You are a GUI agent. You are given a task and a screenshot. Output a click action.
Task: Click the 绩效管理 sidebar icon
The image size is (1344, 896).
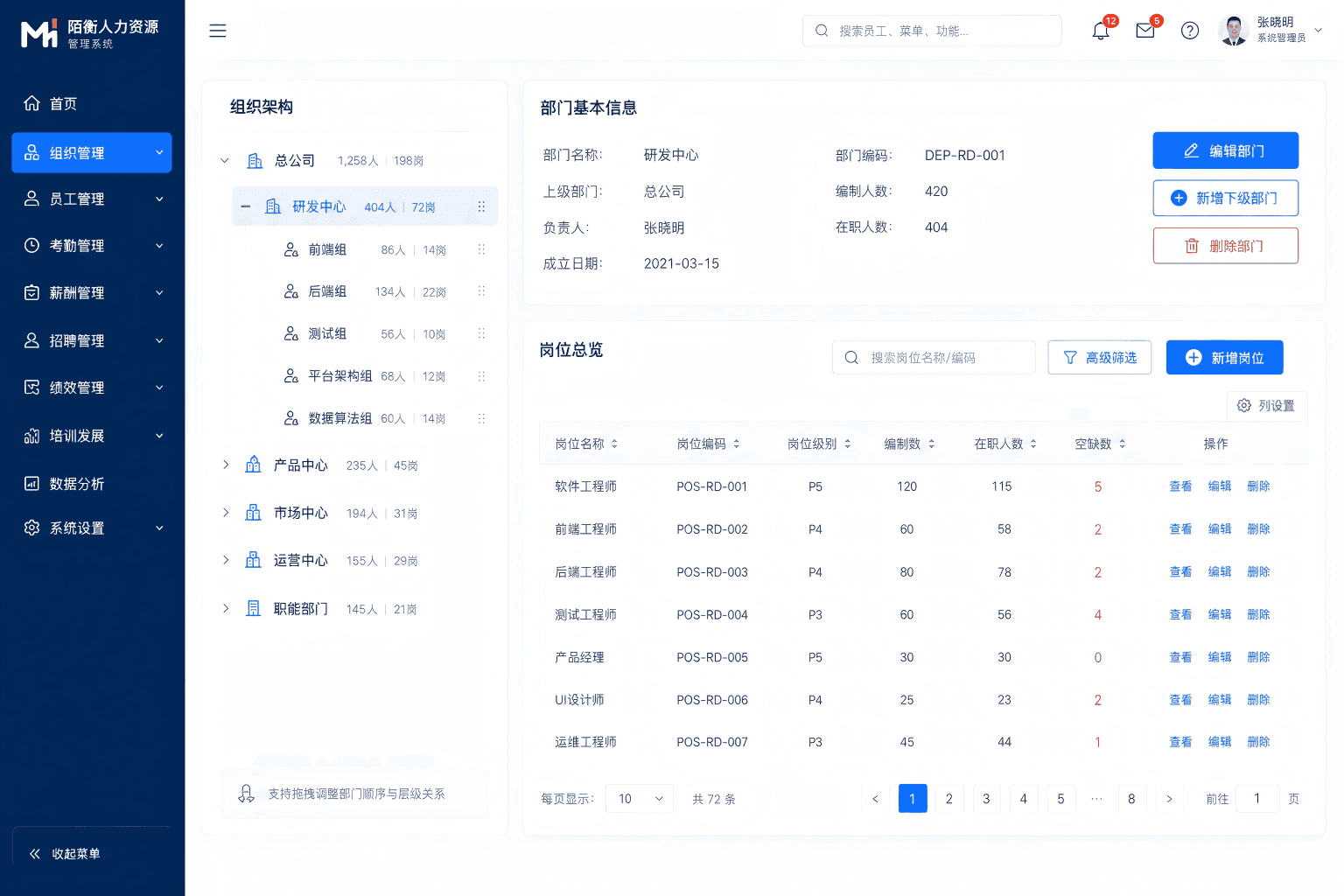tap(31, 388)
